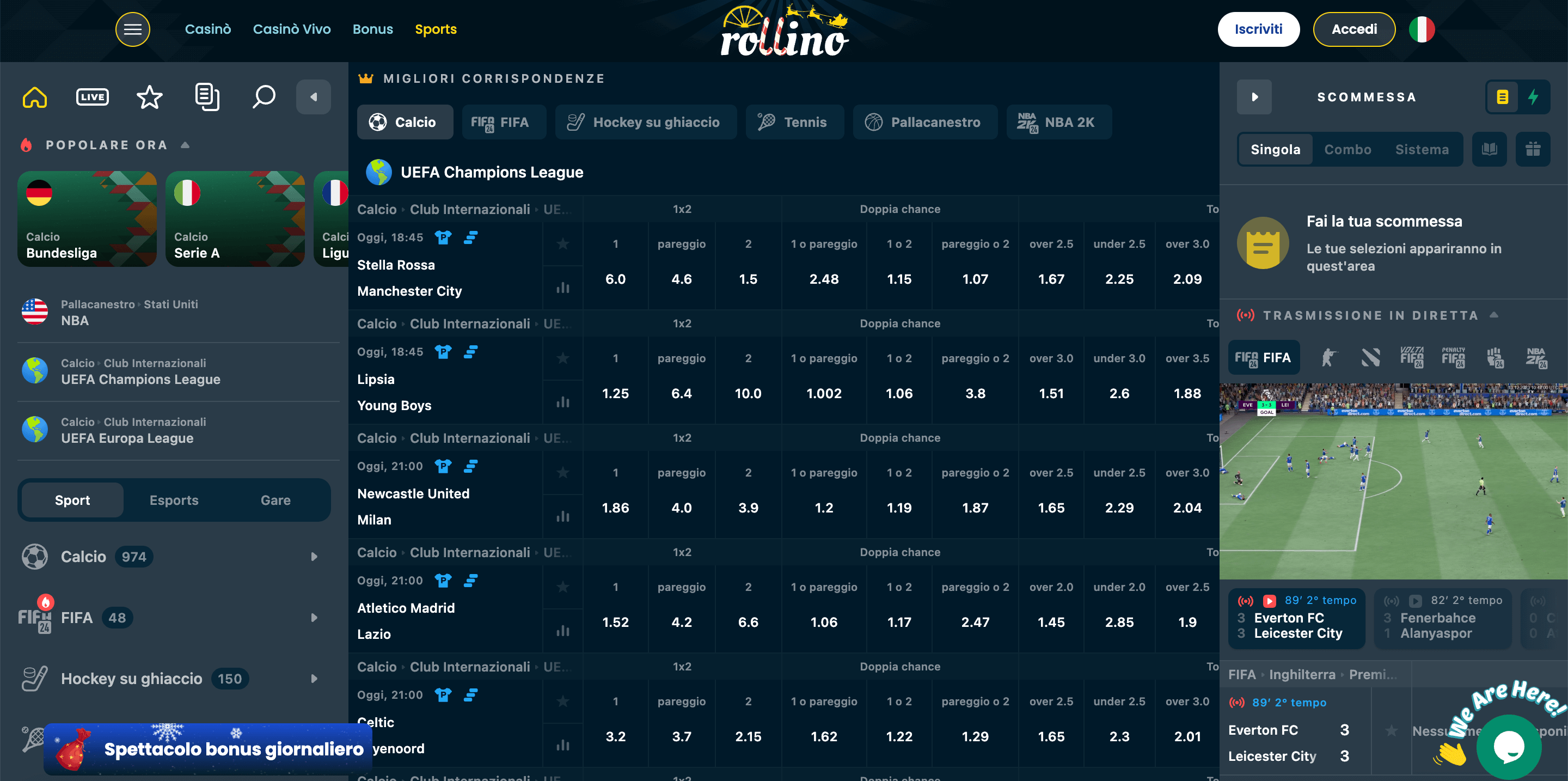Switch to the FIFA sport tab
Image resolution: width=1568 pixels, height=781 pixels.
coord(504,122)
